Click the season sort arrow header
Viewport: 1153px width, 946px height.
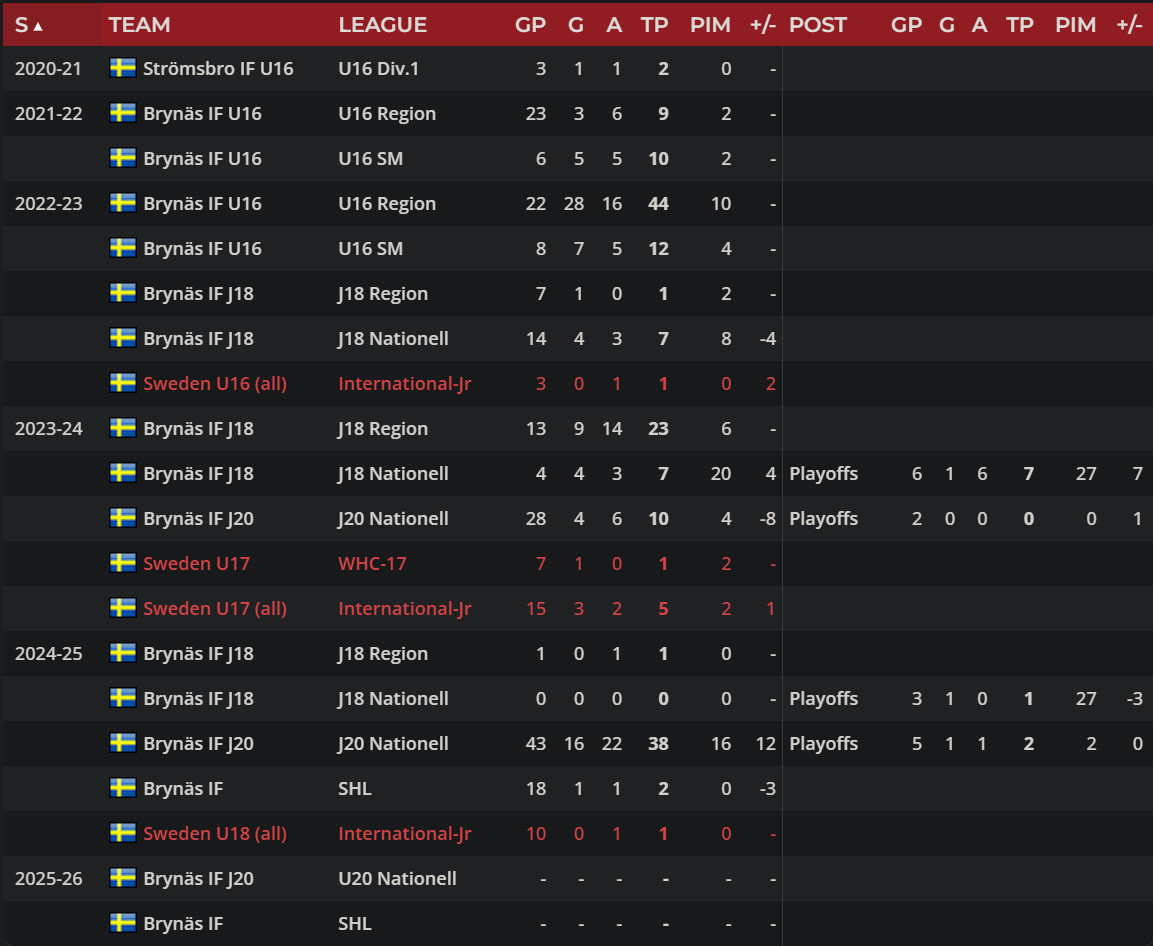point(29,25)
